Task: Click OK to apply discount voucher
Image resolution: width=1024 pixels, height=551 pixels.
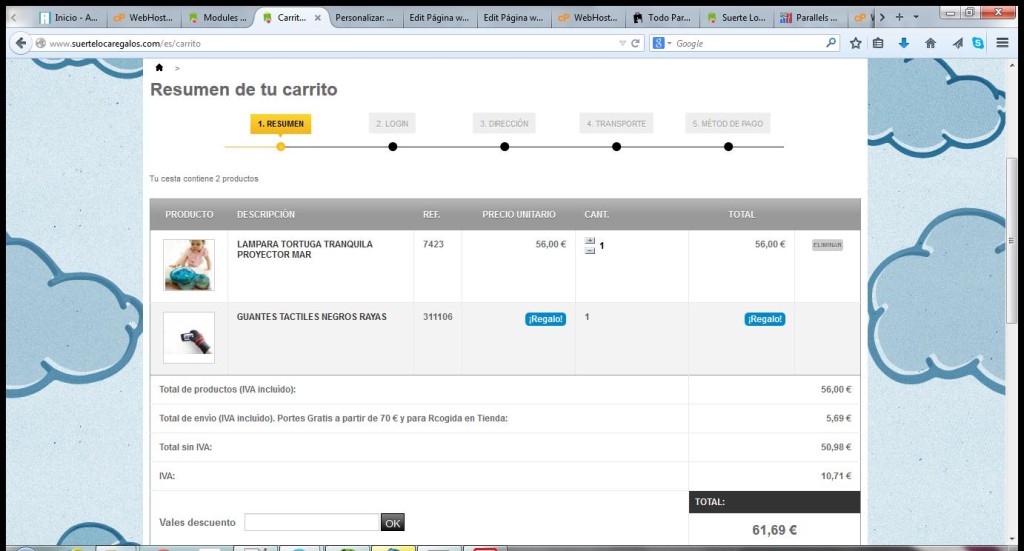Action: click(392, 522)
